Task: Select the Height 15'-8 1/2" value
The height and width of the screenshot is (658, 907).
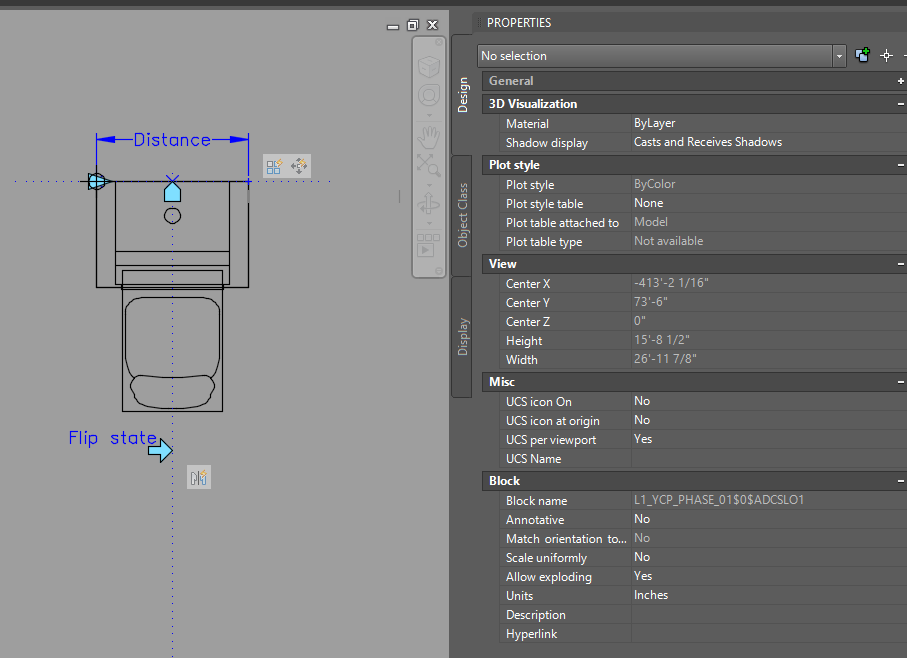Action: 662,340
